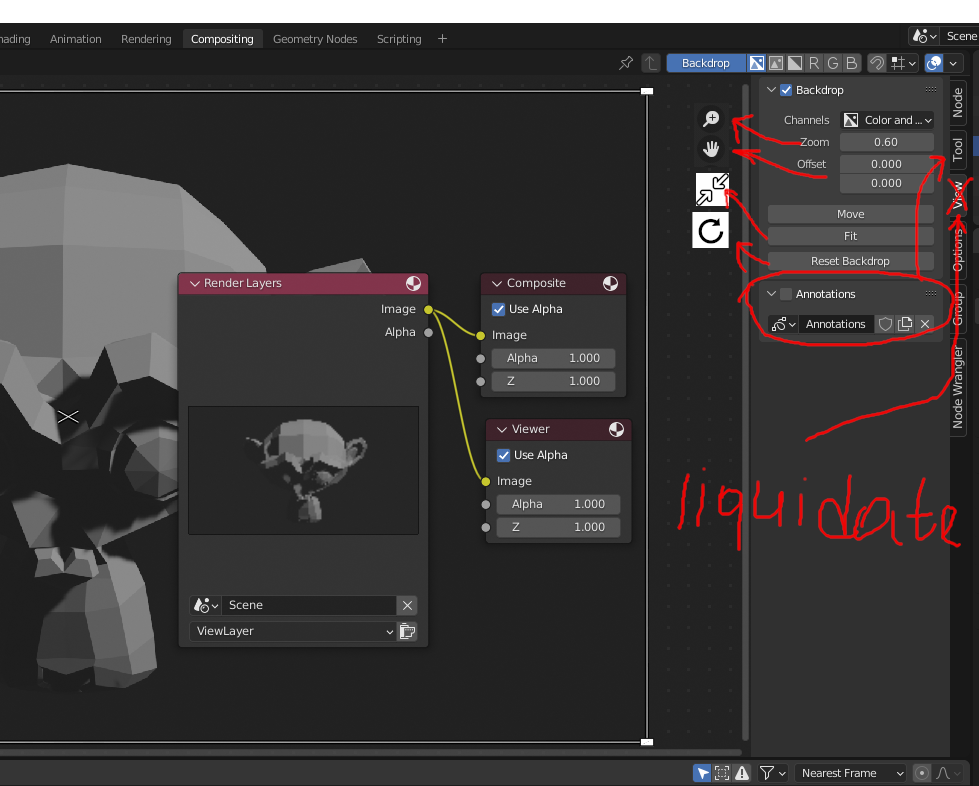Collapse the Annotations panel

point(771,294)
